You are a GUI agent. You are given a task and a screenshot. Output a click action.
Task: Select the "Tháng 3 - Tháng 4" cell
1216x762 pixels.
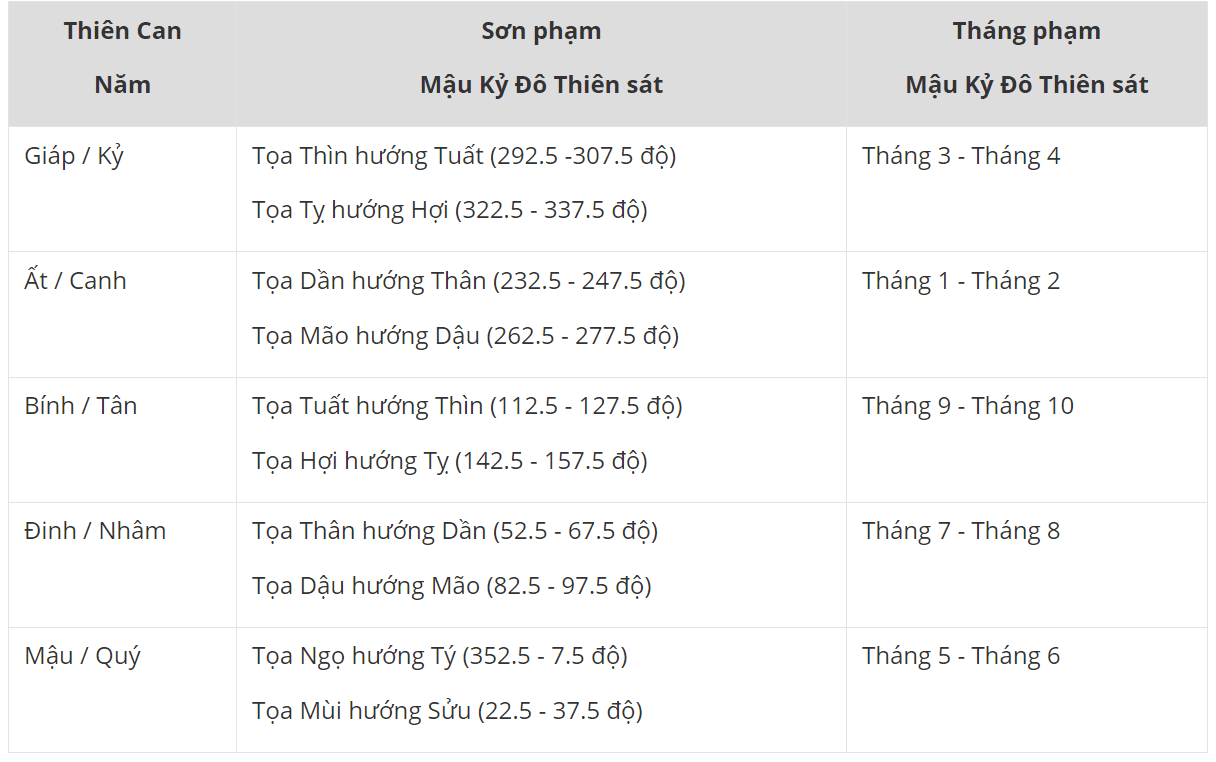pos(961,156)
